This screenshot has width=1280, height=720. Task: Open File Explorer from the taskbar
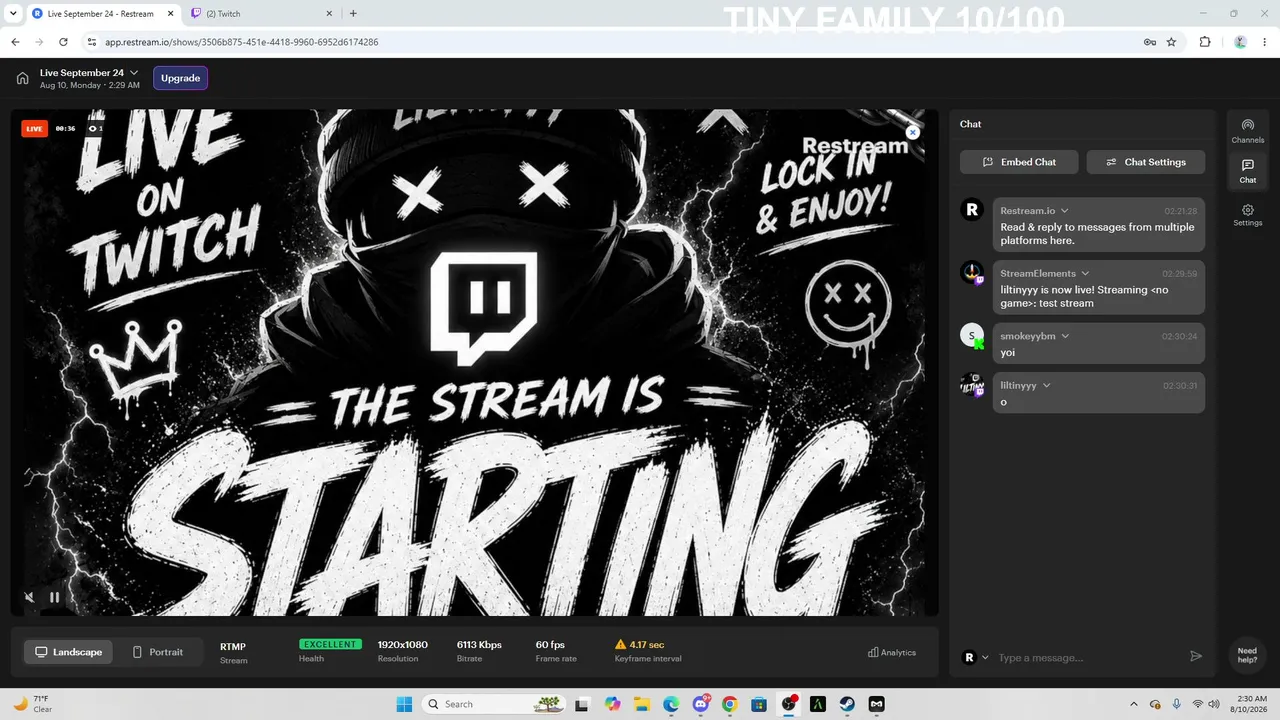[641, 704]
